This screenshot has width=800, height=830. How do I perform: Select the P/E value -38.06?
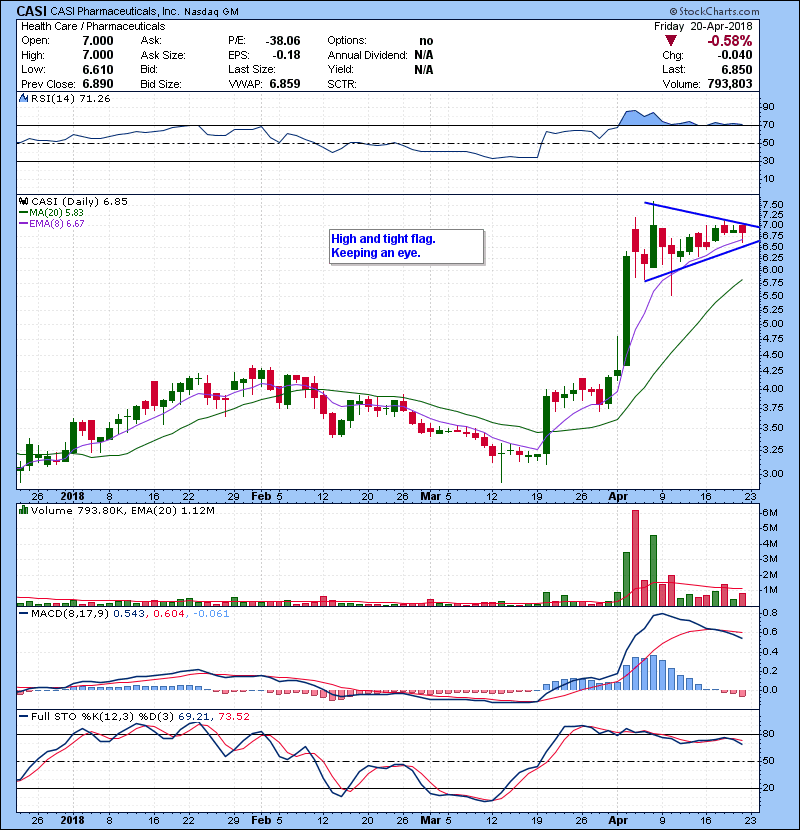coord(283,41)
